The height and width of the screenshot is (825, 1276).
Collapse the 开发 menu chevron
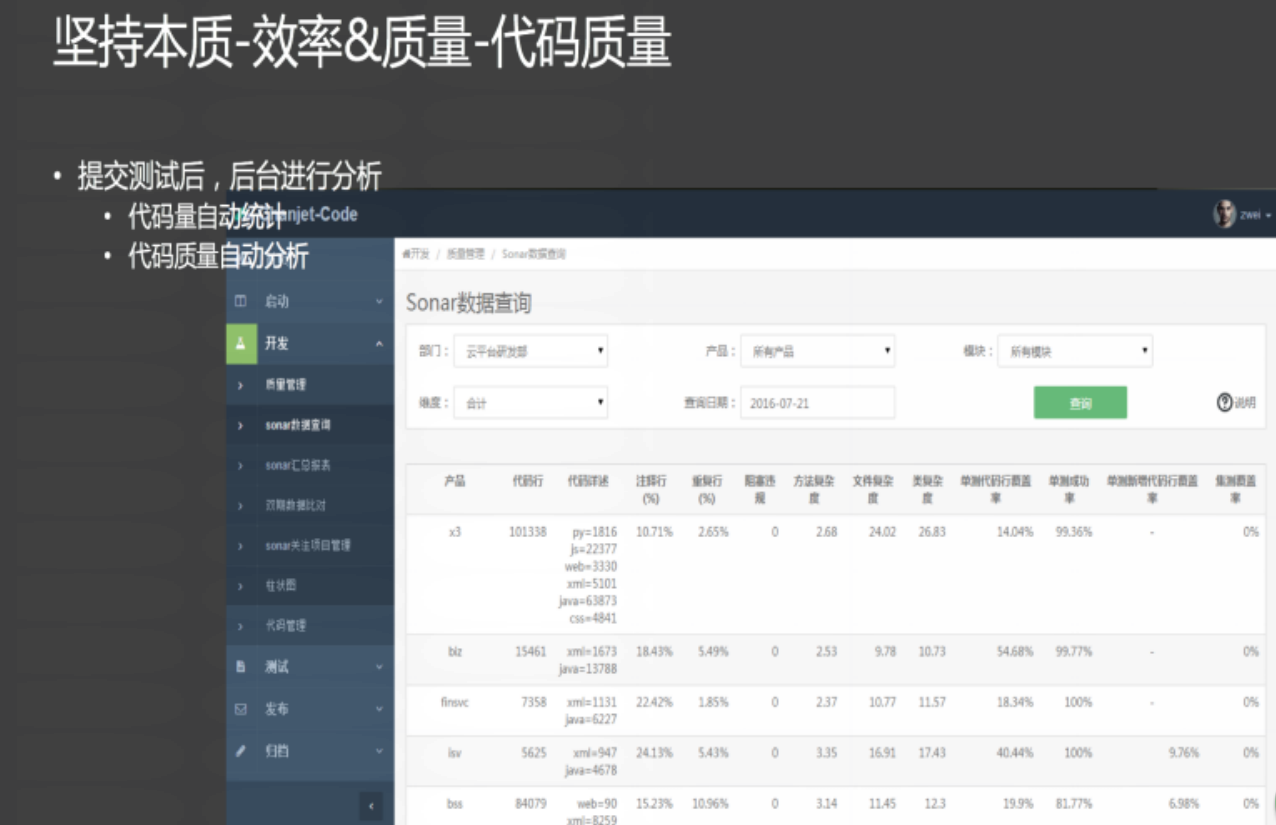(x=379, y=343)
